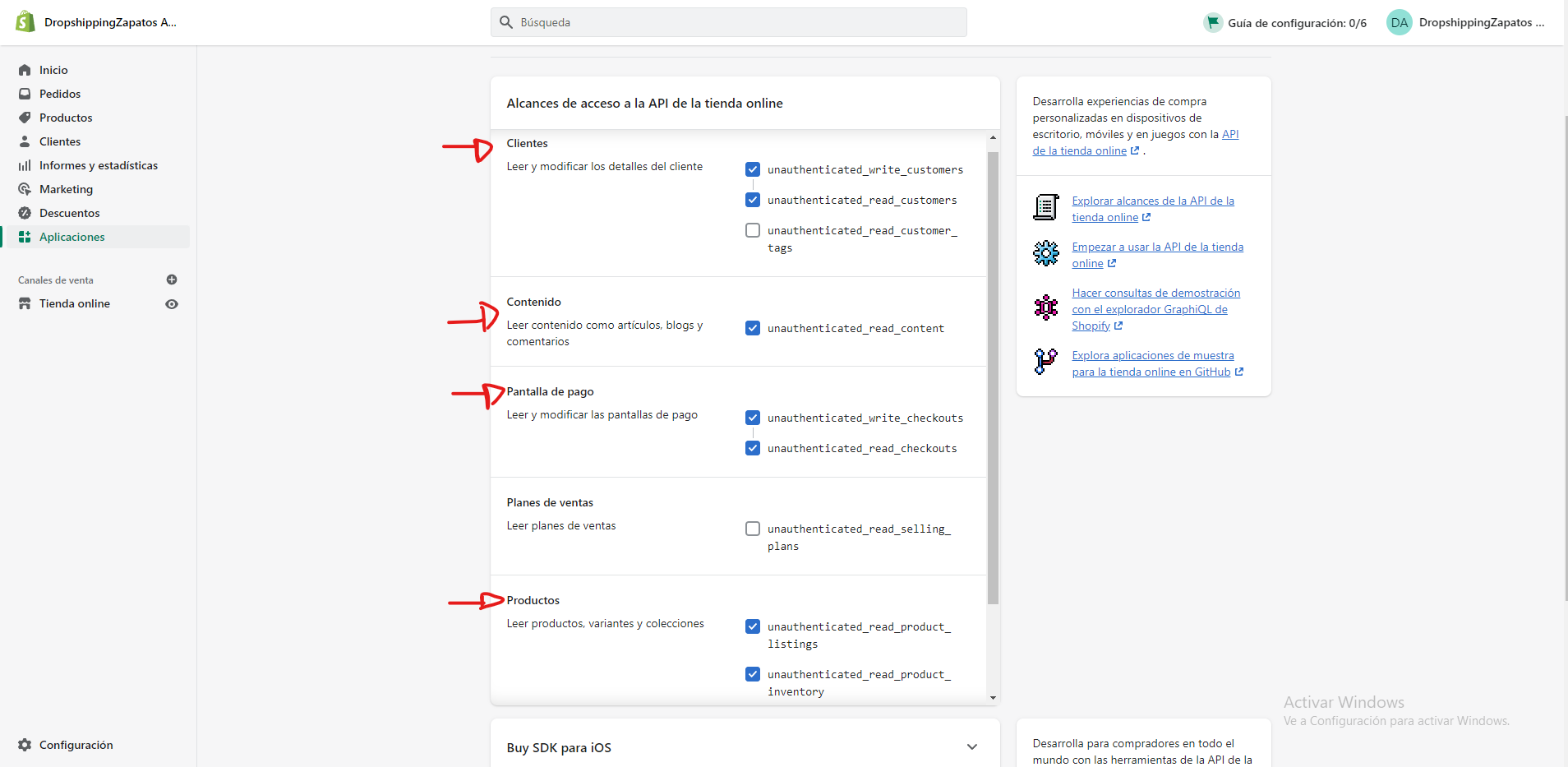This screenshot has height=767, width=1568.
Task: Uncheck unauthenticated_write_customers checkbox
Action: (753, 169)
